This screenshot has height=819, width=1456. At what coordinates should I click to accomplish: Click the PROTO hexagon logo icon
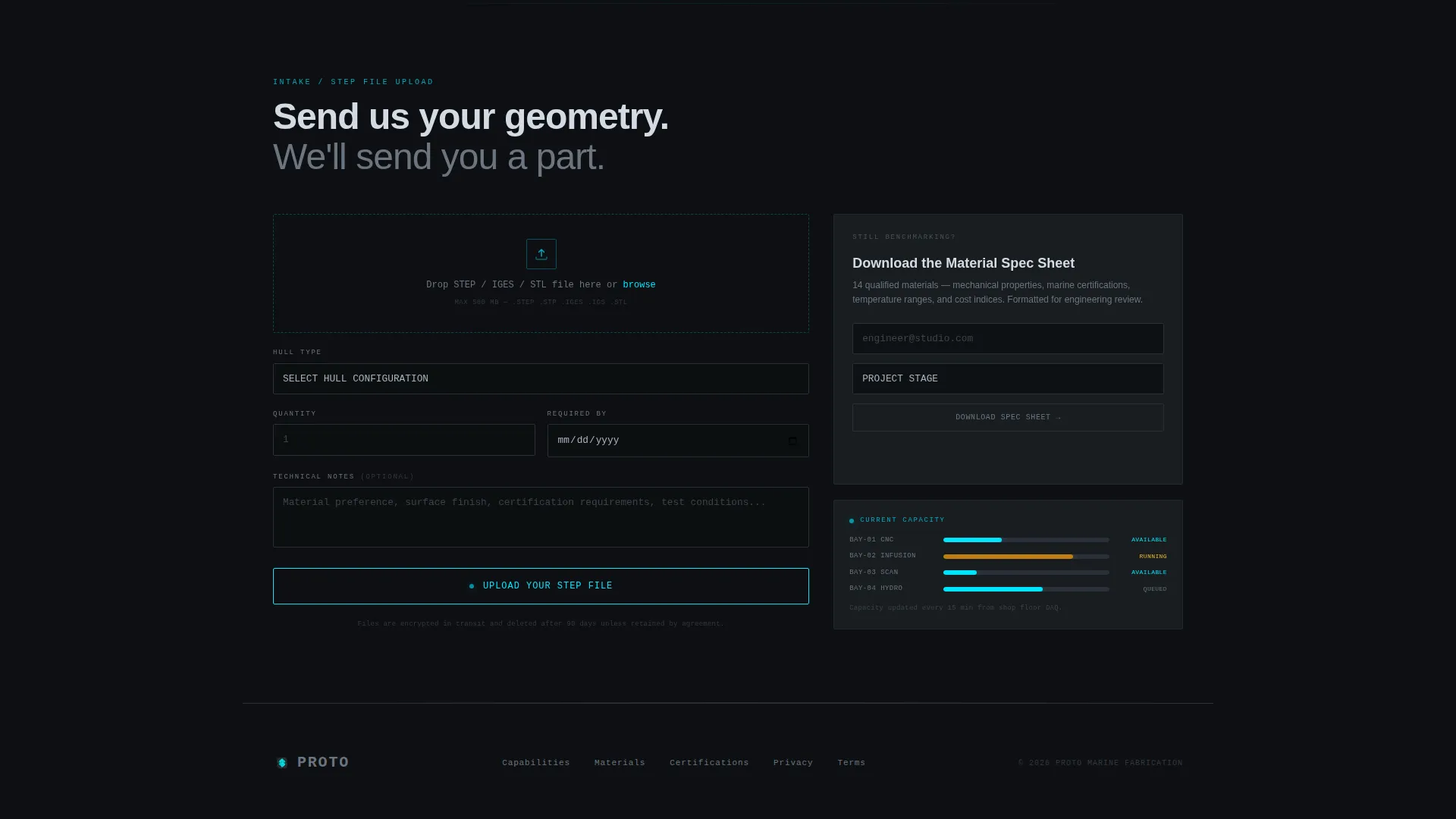[x=282, y=763]
